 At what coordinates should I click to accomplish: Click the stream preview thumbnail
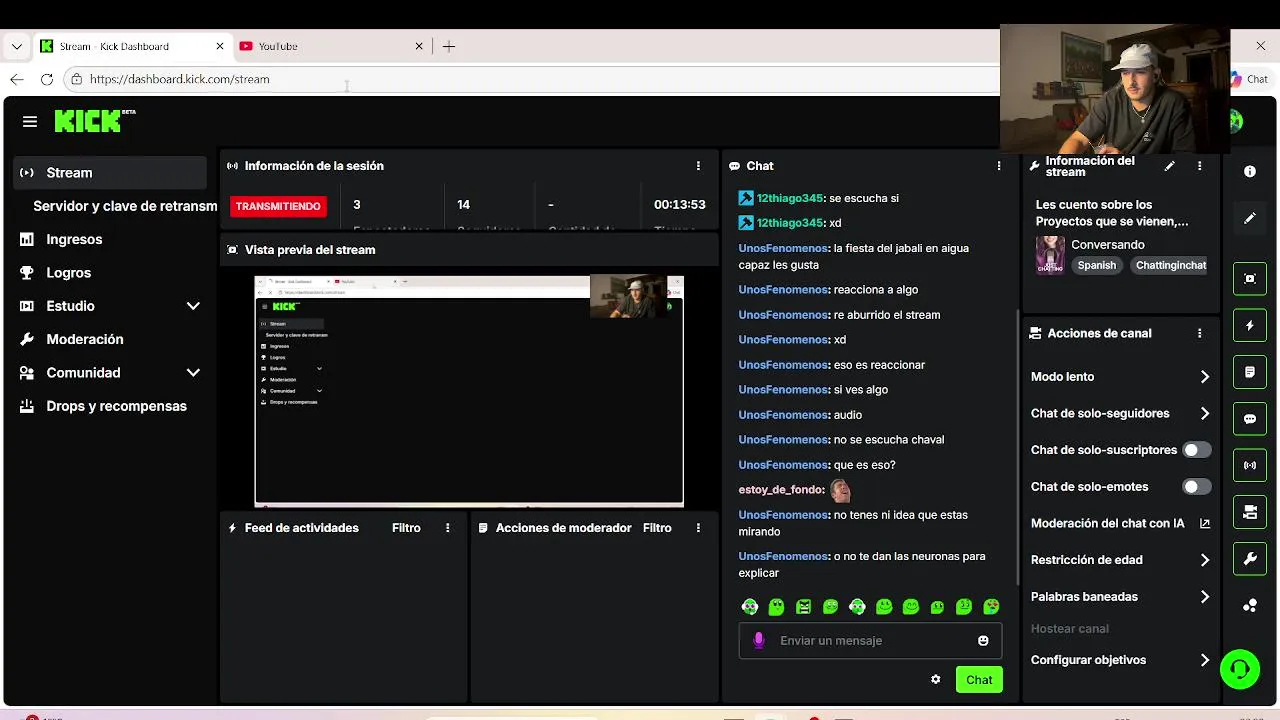469,391
